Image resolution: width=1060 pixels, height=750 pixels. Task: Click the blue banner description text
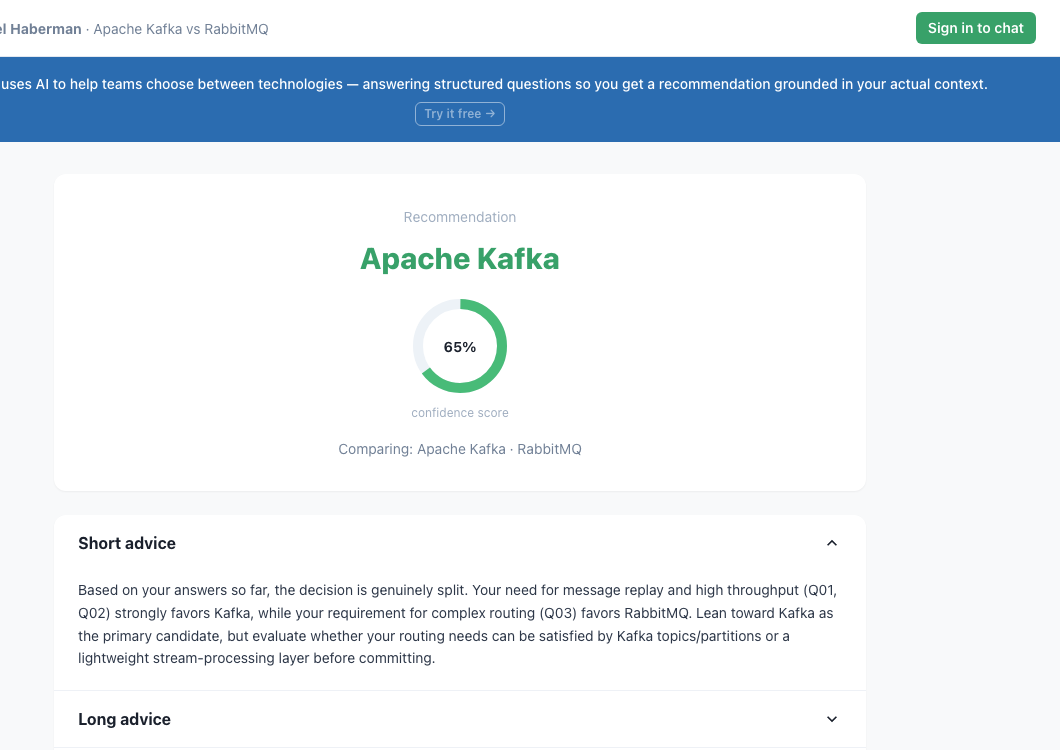click(x=494, y=84)
